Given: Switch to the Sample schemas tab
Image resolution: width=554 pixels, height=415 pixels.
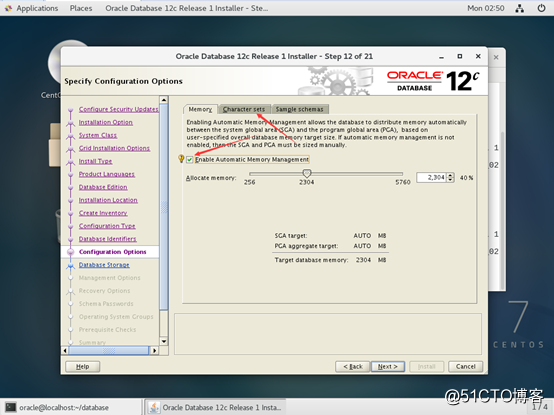Looking at the screenshot, I should (300, 109).
